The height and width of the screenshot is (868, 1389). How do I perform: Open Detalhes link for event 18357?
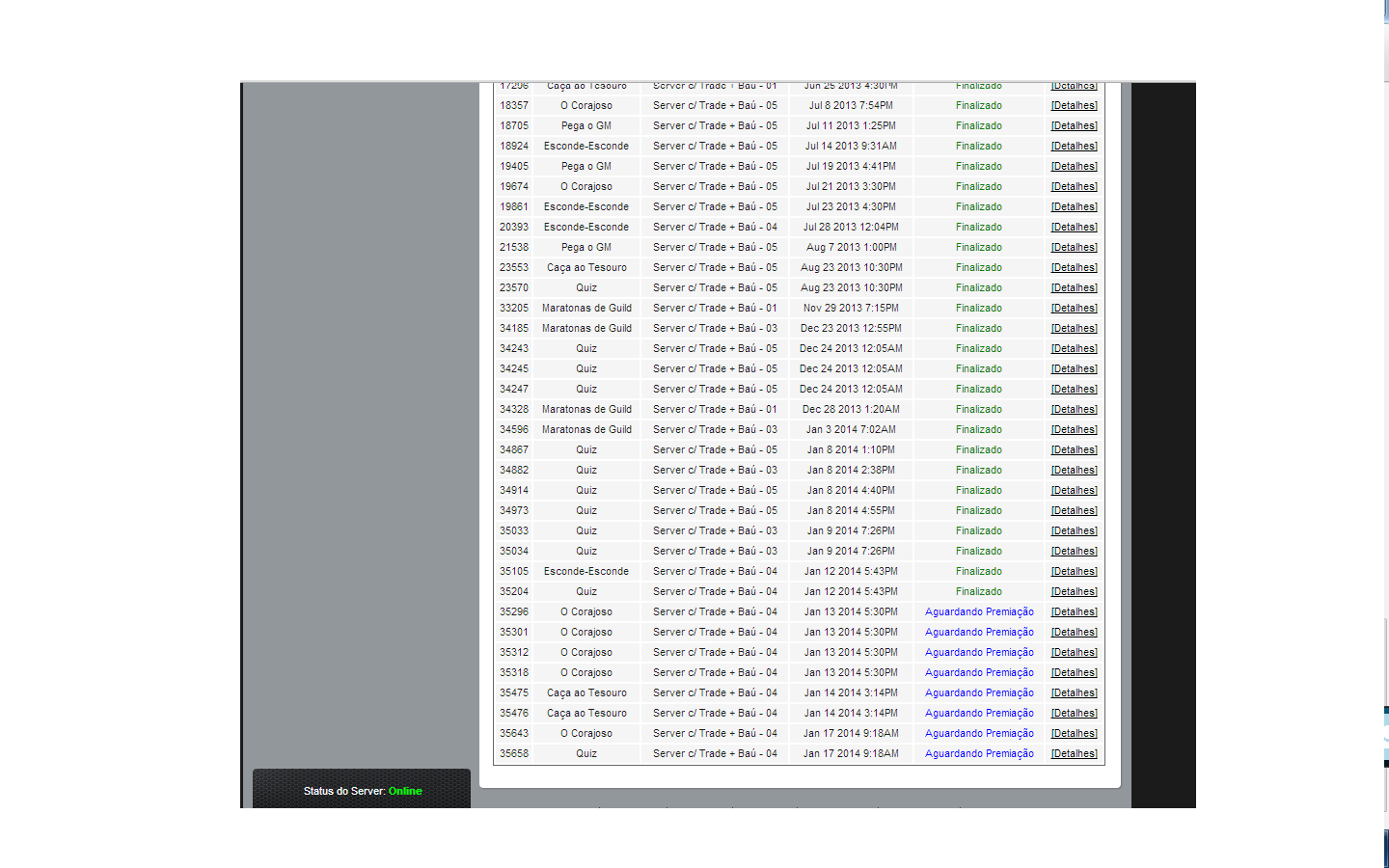[1074, 106]
